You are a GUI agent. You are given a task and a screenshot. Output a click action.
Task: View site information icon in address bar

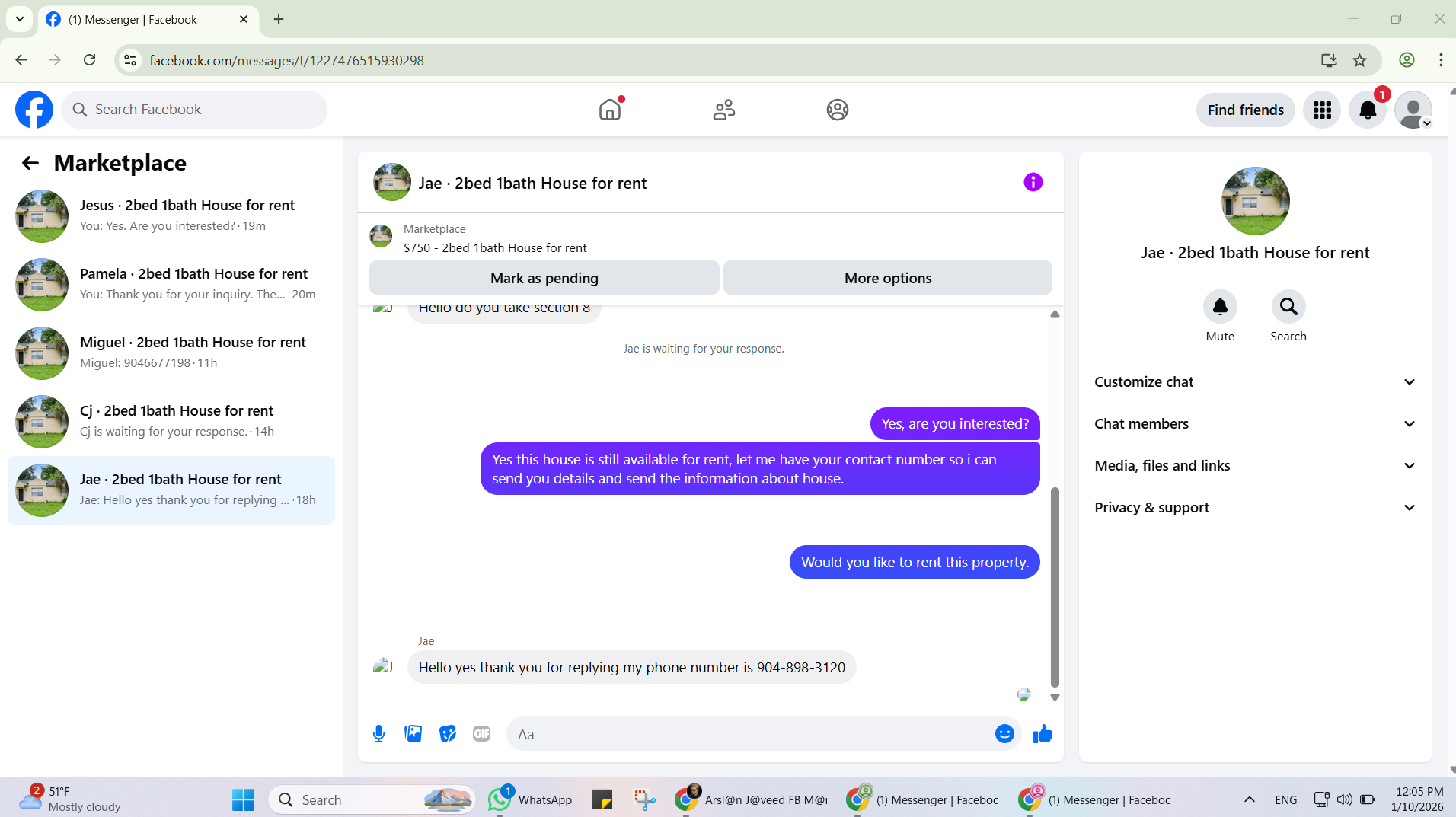coord(131,60)
